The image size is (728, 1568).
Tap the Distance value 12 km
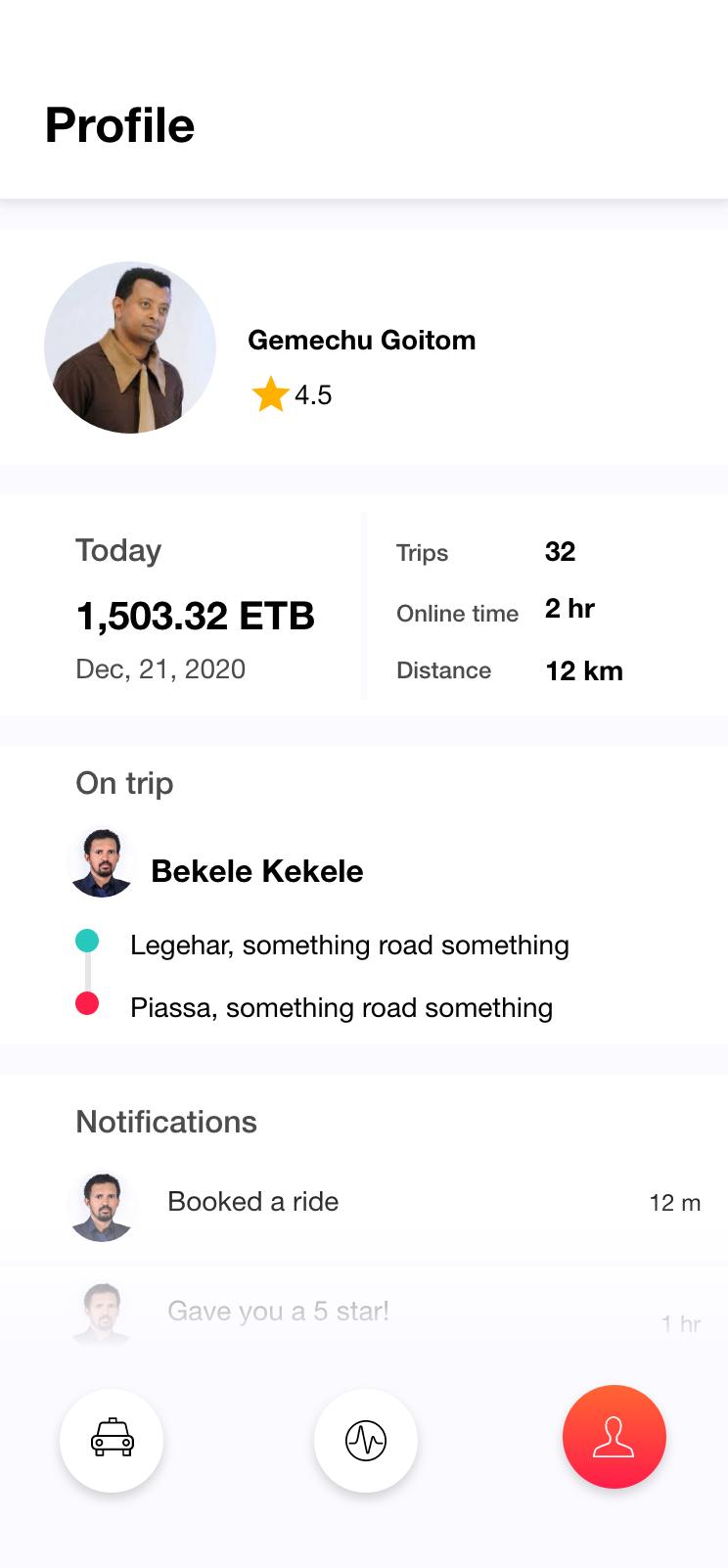tap(584, 670)
